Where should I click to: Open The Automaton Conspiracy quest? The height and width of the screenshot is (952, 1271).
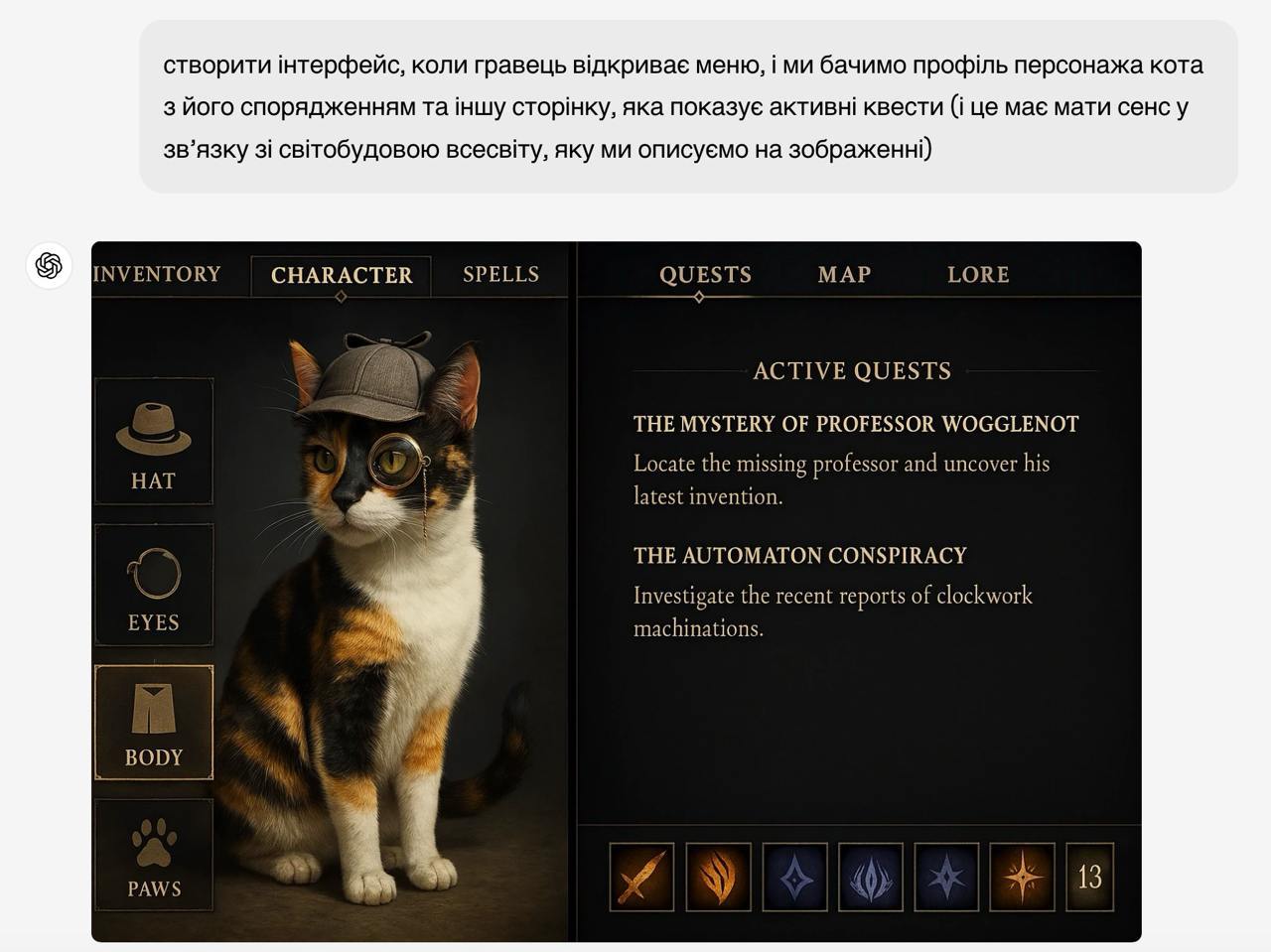(800, 555)
